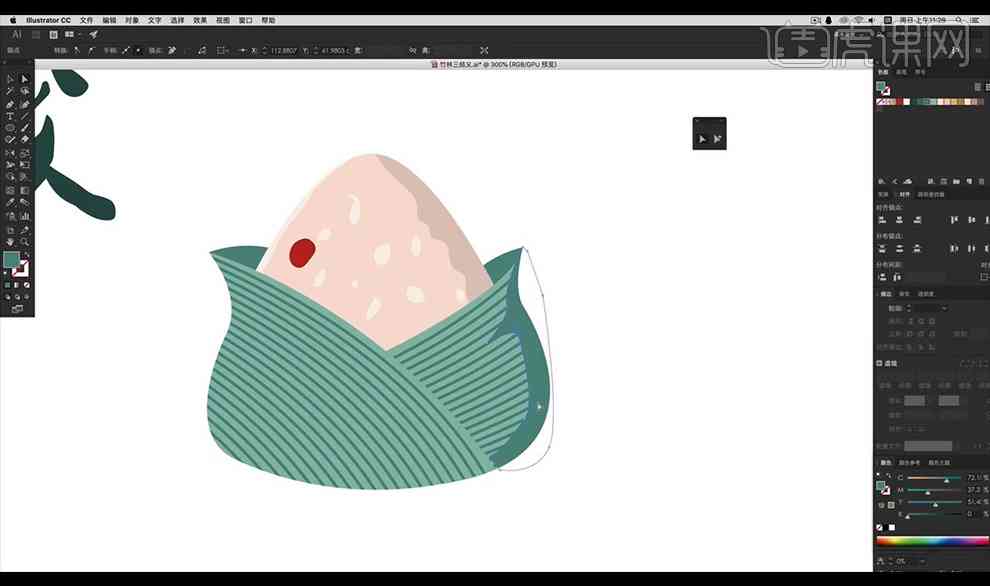Click the magenta M slider in the Color panel
The image size is (990, 586).
(x=934, y=490)
